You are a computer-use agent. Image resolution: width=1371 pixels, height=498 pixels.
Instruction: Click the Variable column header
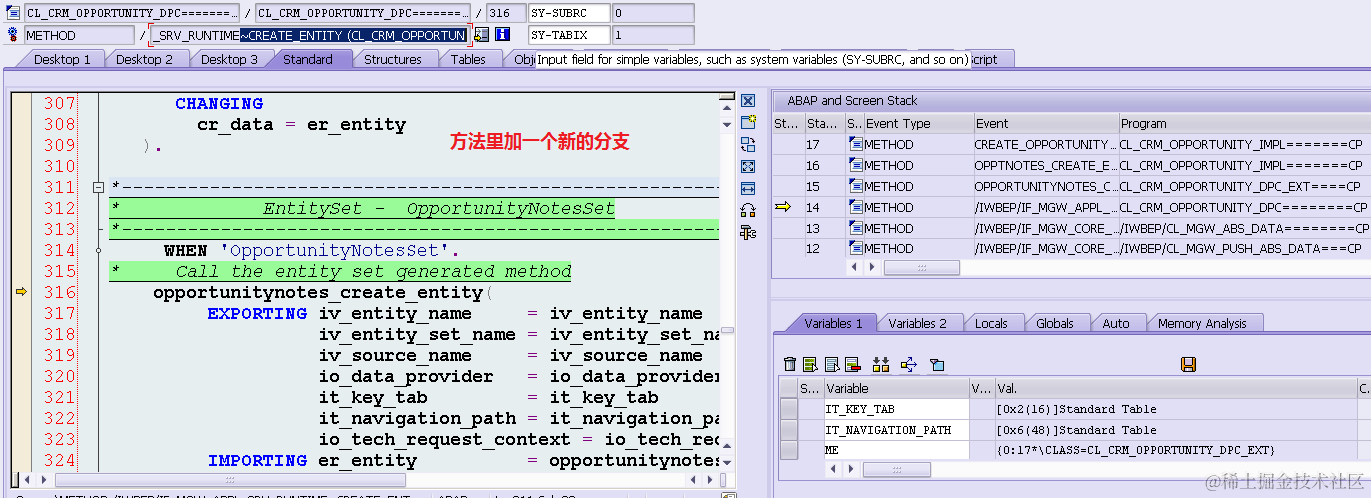click(x=895, y=388)
